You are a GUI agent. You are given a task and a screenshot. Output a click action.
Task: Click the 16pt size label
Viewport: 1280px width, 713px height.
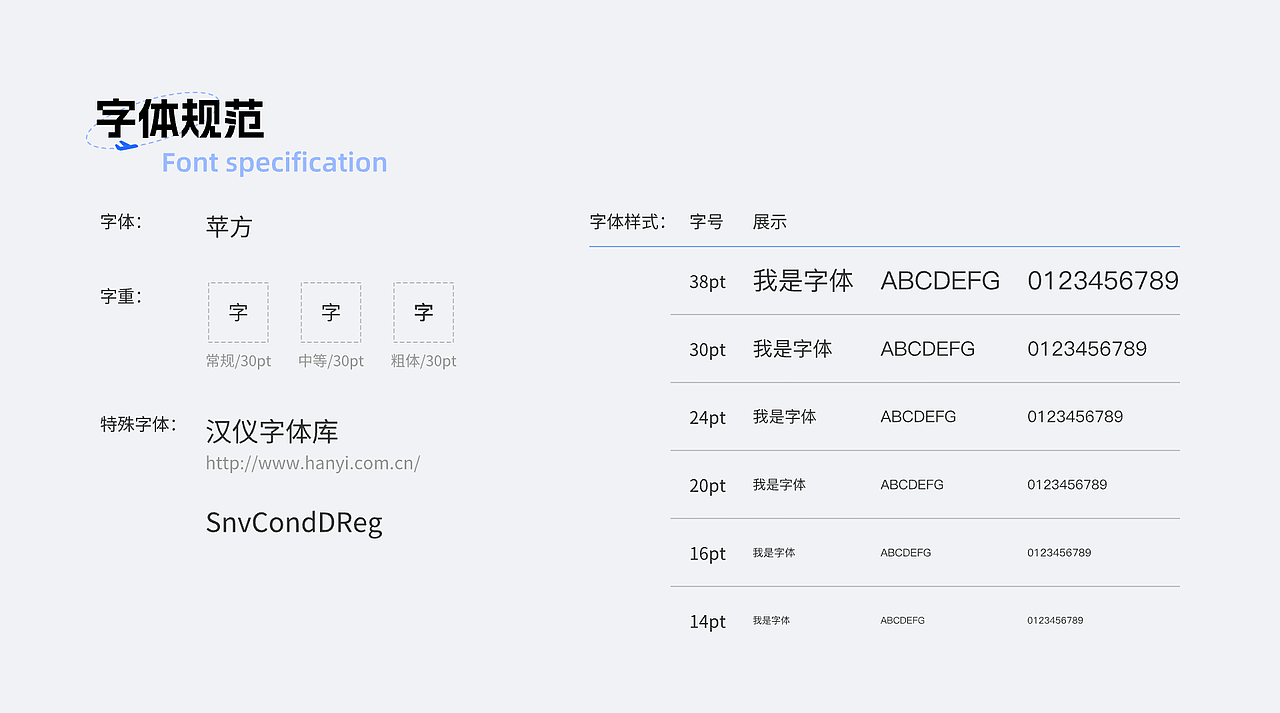707,554
